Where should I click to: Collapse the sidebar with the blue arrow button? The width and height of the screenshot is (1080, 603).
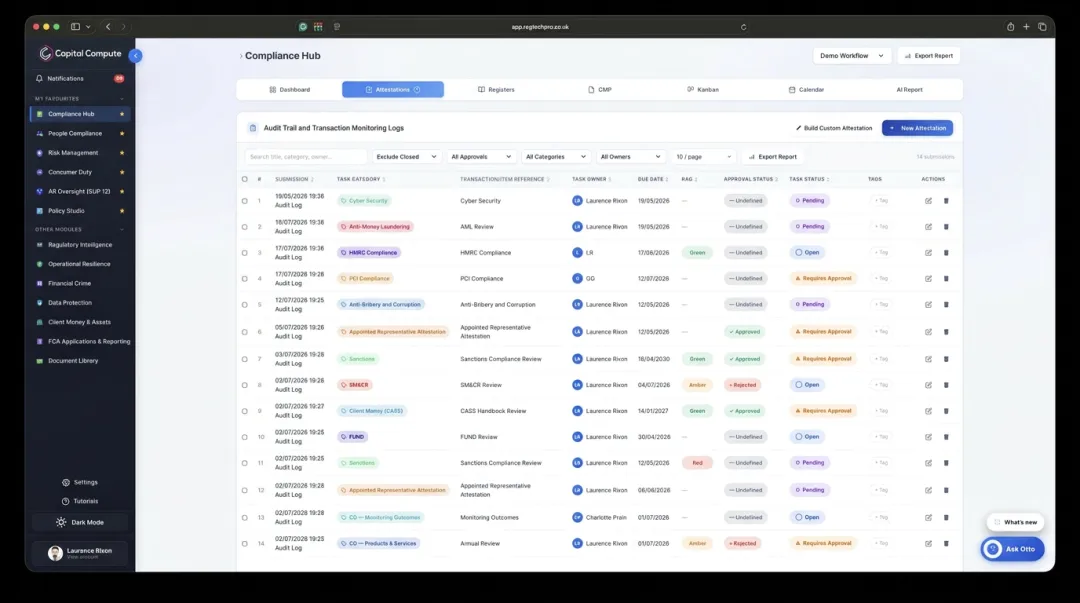coord(135,55)
